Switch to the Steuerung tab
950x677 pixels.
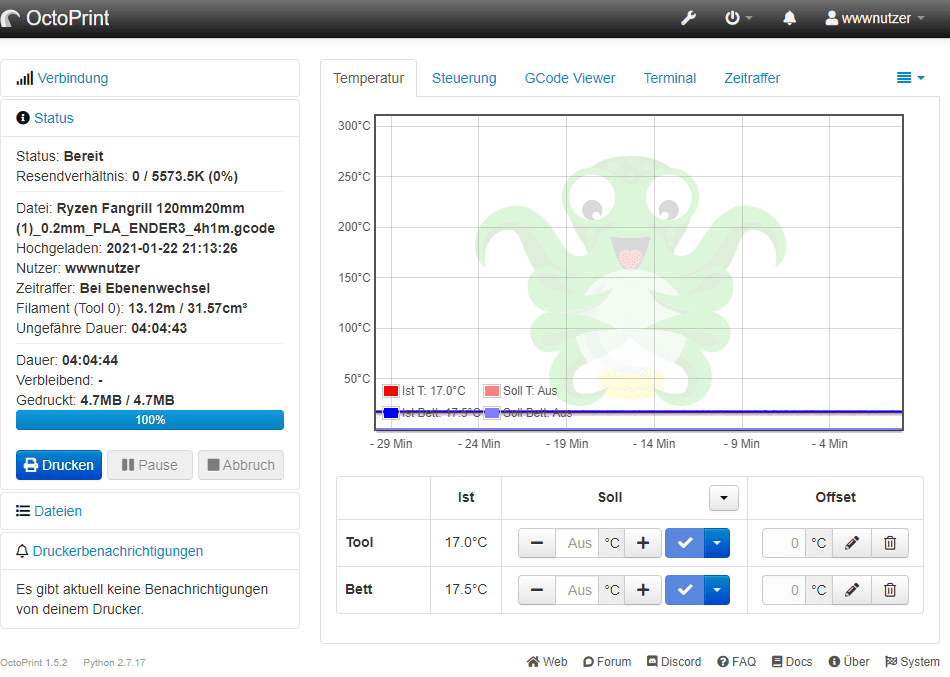pyautogui.click(x=464, y=78)
